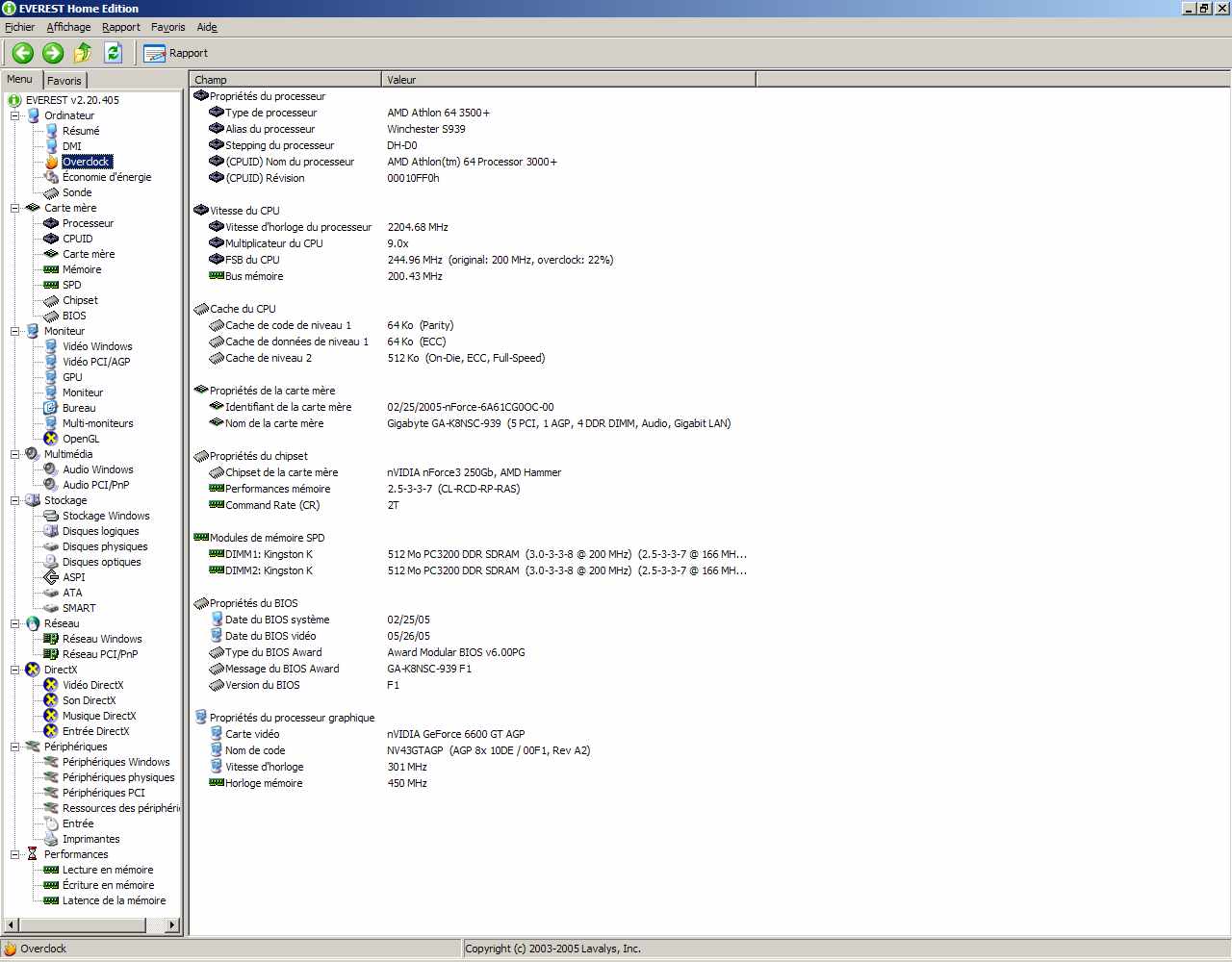Image resolution: width=1232 pixels, height=962 pixels.
Task: Select the Multiplicateur du CPU row
Action: [309, 243]
